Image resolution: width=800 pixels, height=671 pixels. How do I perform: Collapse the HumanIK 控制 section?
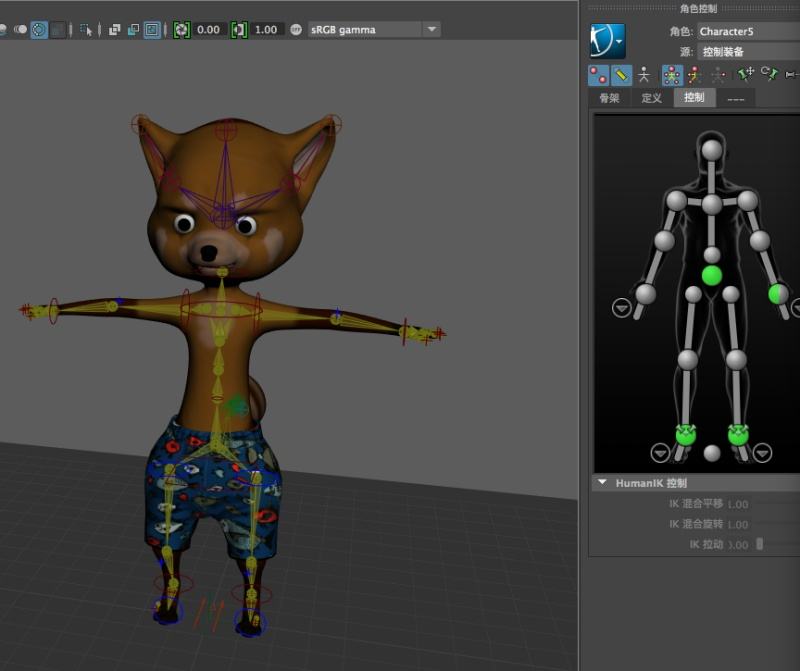602,483
